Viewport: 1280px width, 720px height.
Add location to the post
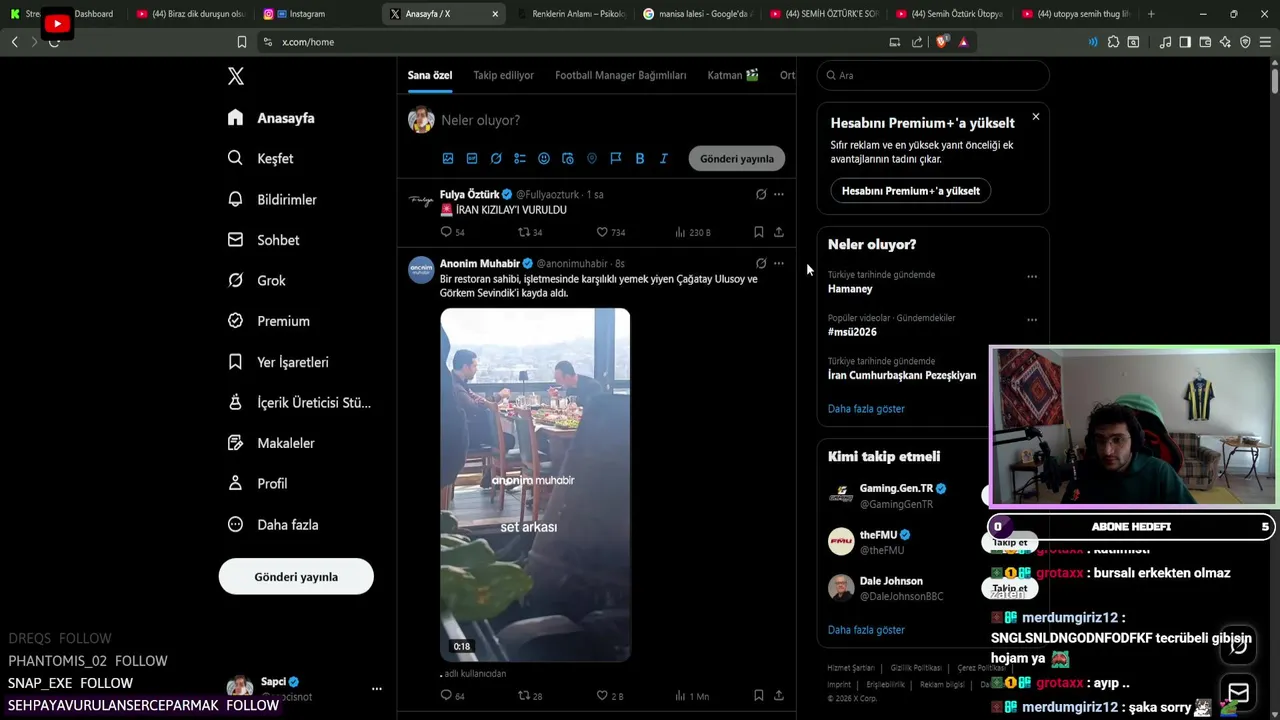tap(592, 158)
